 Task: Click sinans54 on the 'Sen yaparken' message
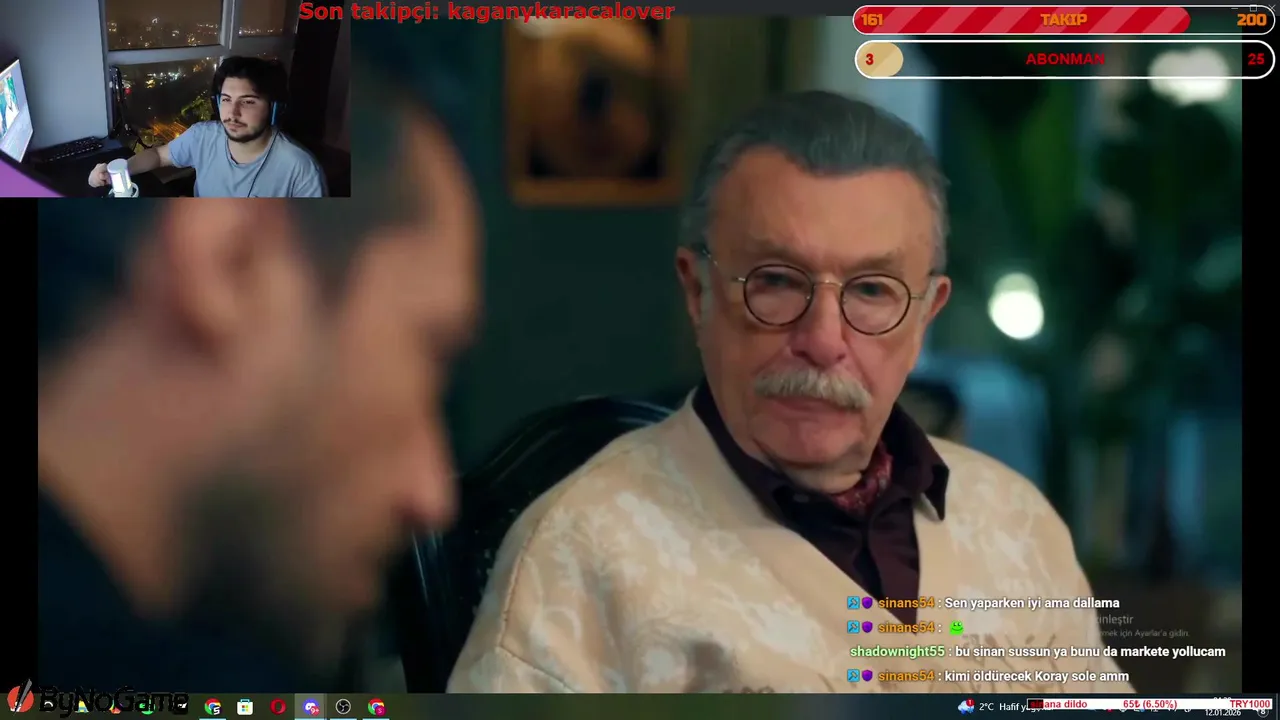906,603
